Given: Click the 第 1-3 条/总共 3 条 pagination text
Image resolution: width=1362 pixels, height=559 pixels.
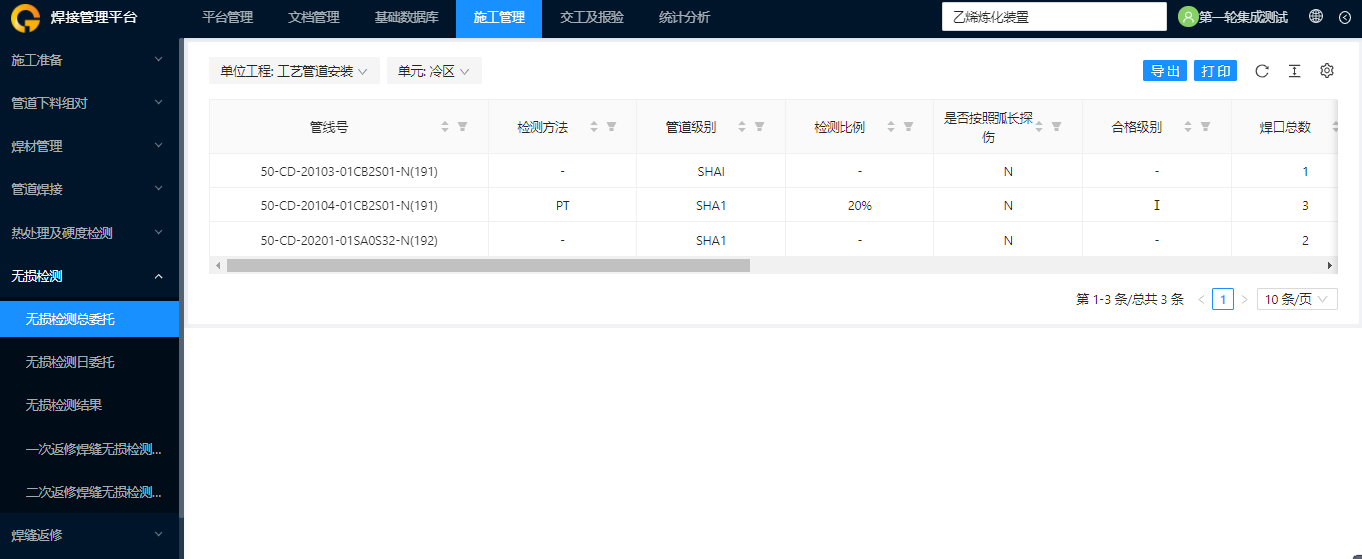Looking at the screenshot, I should click(x=1130, y=299).
